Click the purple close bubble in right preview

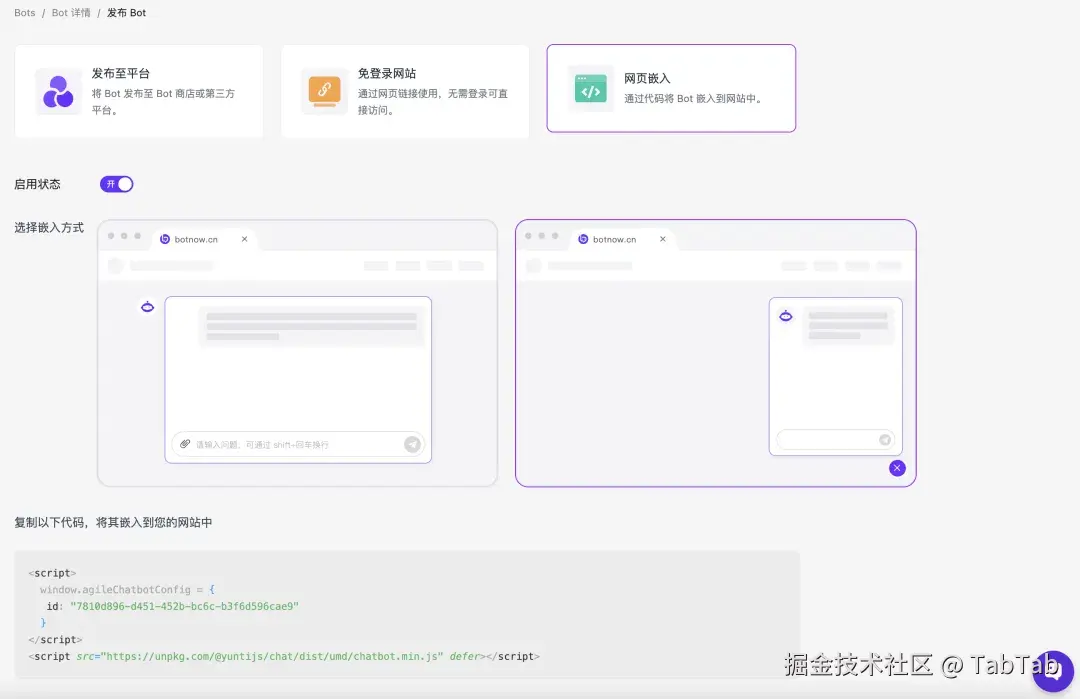tap(897, 468)
